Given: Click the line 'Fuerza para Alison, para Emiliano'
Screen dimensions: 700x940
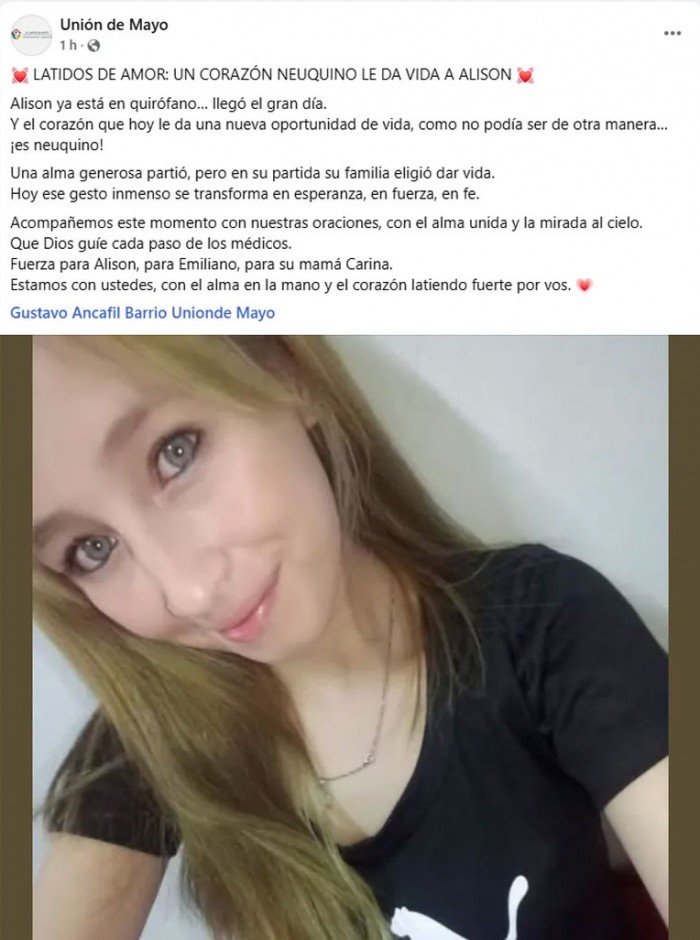Looking at the screenshot, I should [x=201, y=264].
